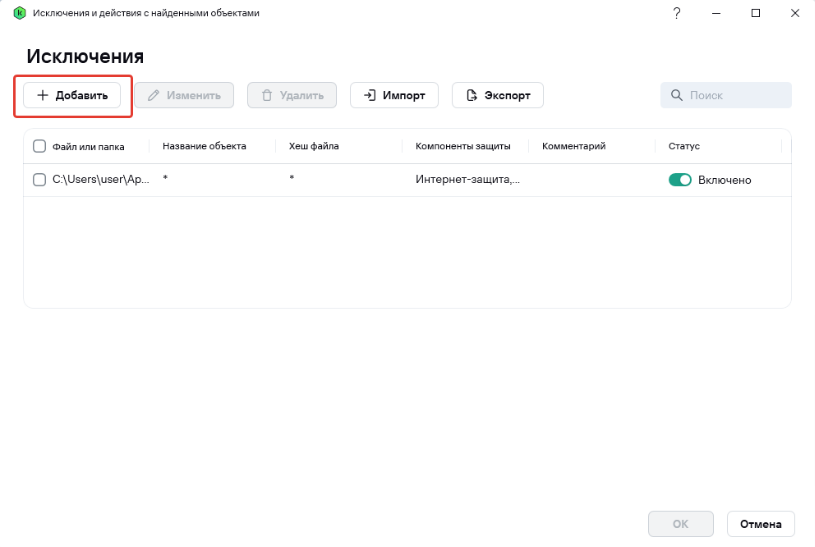
Task: Click the magnifier icon in search box
Action: [x=676, y=95]
